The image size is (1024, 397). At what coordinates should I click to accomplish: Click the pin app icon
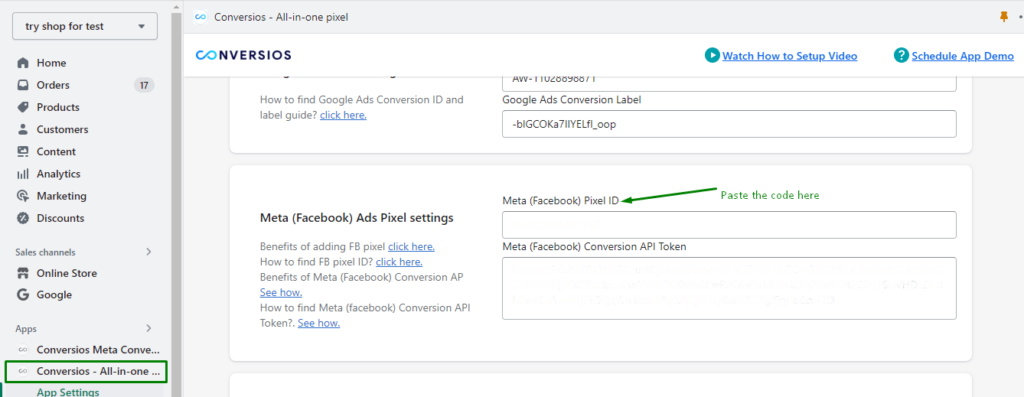[x=1004, y=17]
